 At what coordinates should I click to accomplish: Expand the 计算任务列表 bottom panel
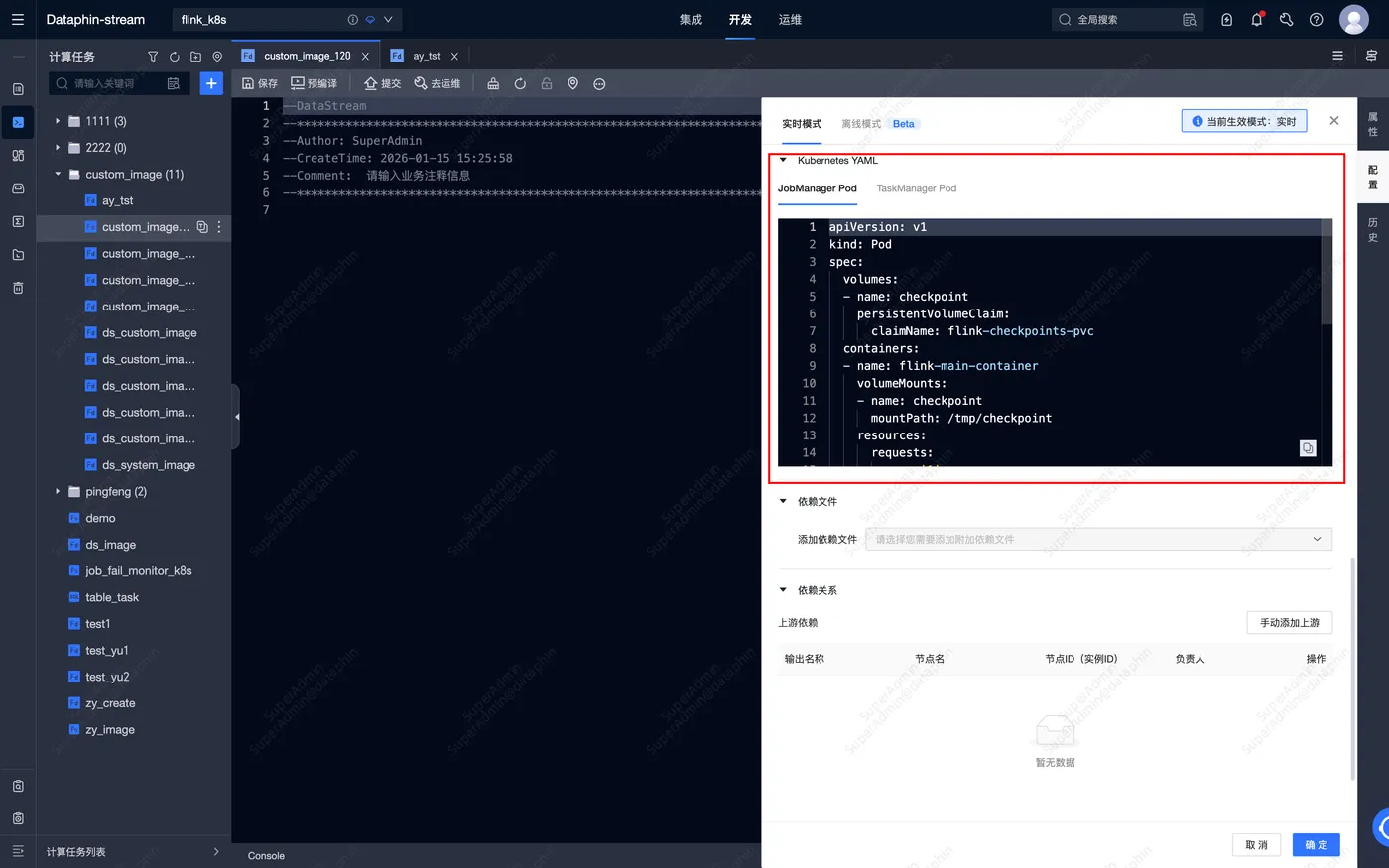(x=216, y=852)
